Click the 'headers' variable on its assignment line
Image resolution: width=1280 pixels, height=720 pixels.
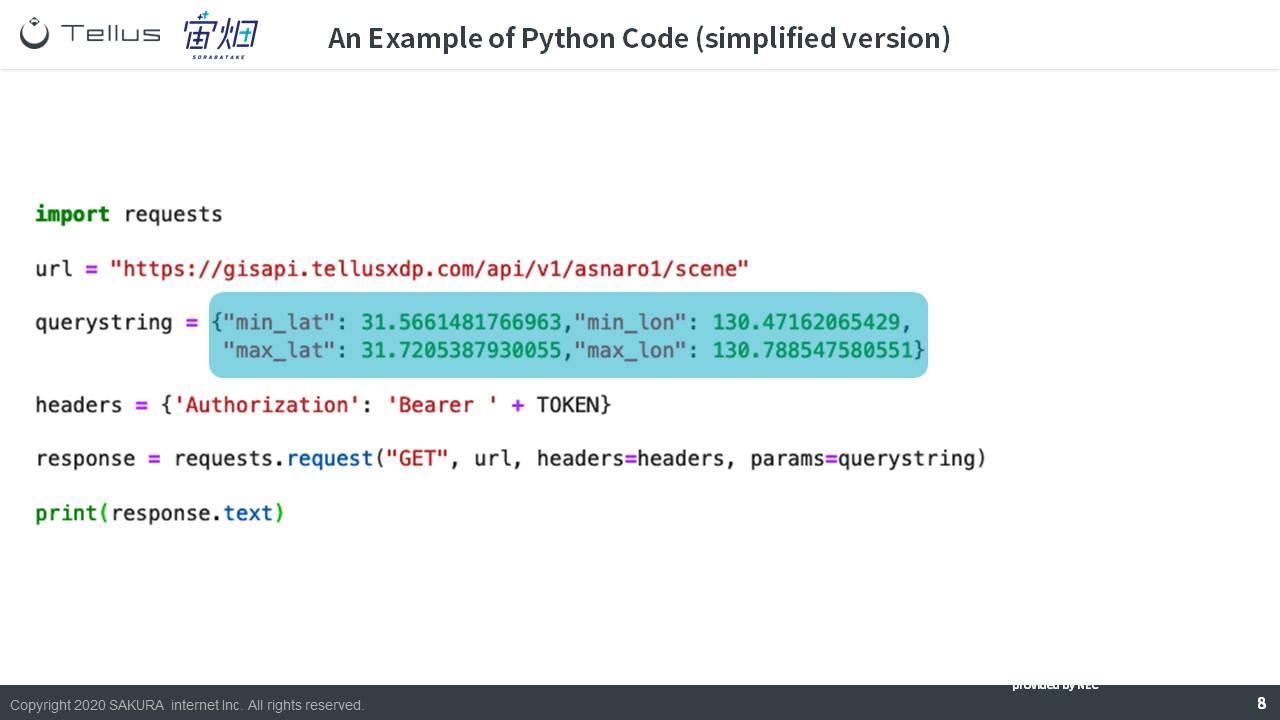tap(79, 405)
